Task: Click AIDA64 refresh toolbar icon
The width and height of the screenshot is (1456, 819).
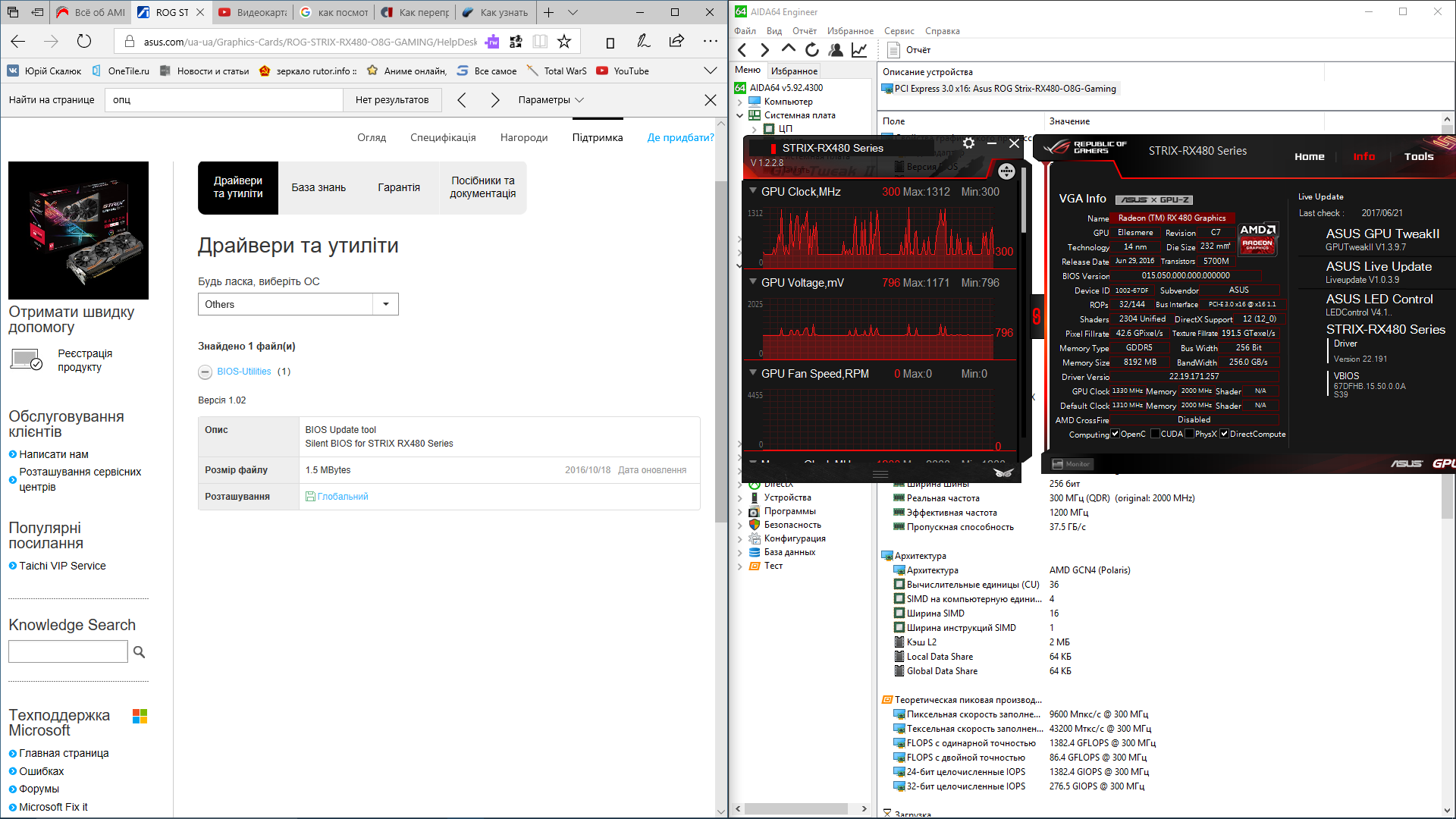Action: [x=812, y=50]
